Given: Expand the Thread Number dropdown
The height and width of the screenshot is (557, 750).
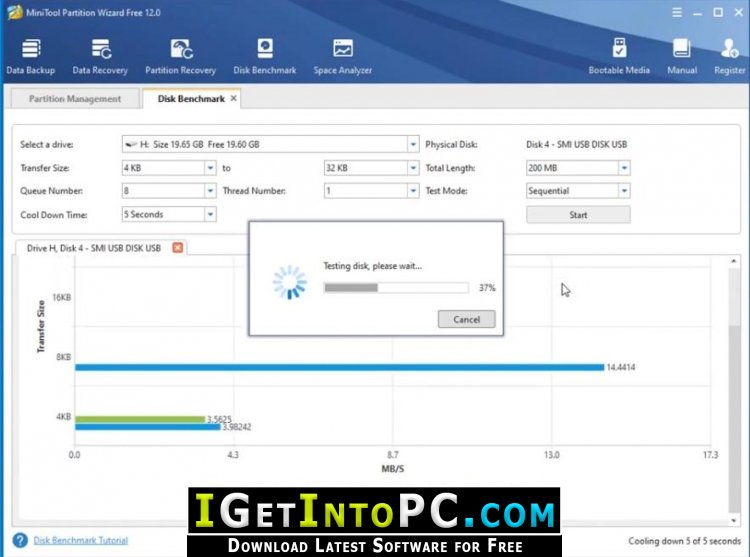Looking at the screenshot, I should tap(413, 191).
